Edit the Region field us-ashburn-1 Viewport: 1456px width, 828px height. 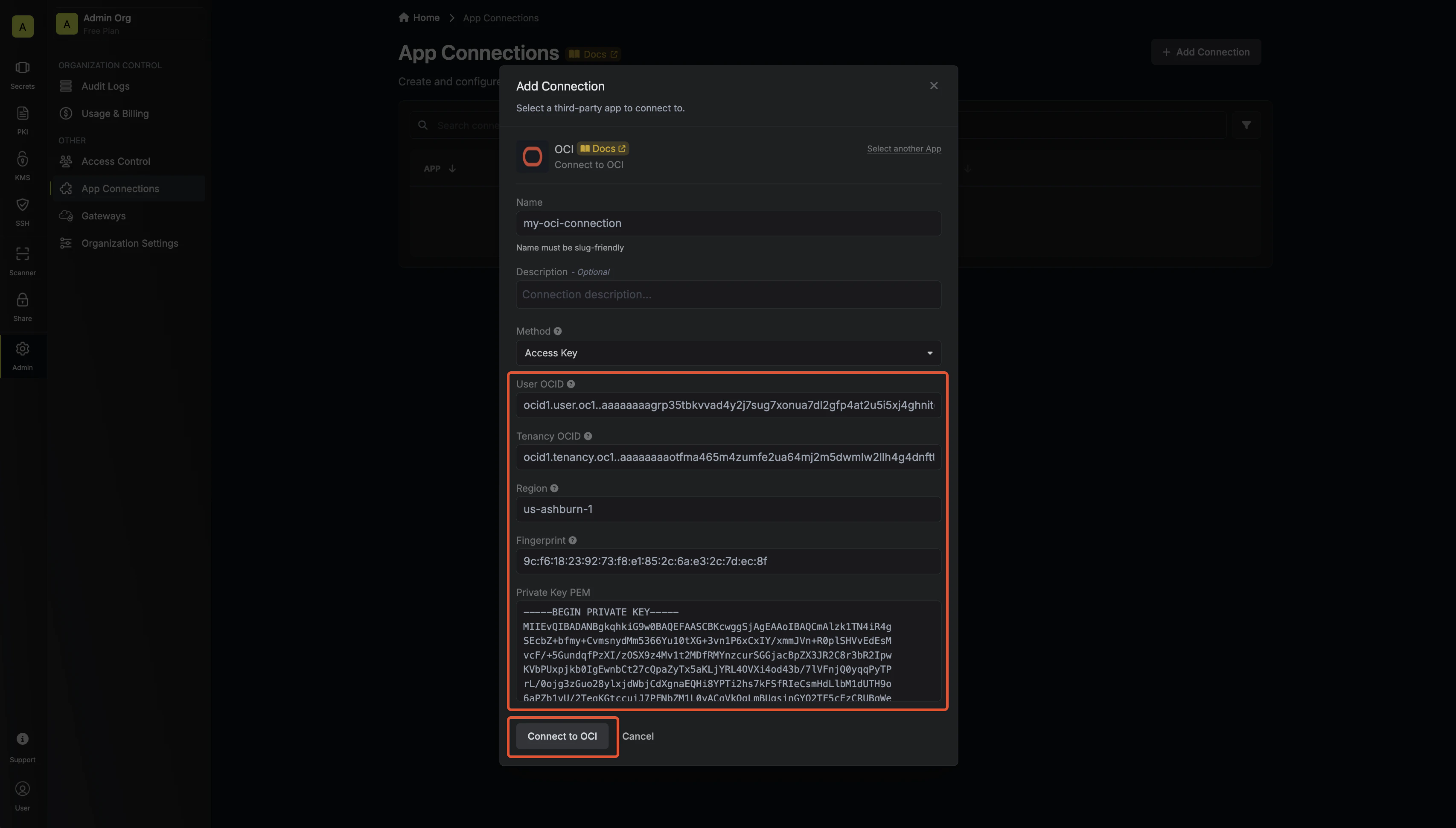(728, 509)
